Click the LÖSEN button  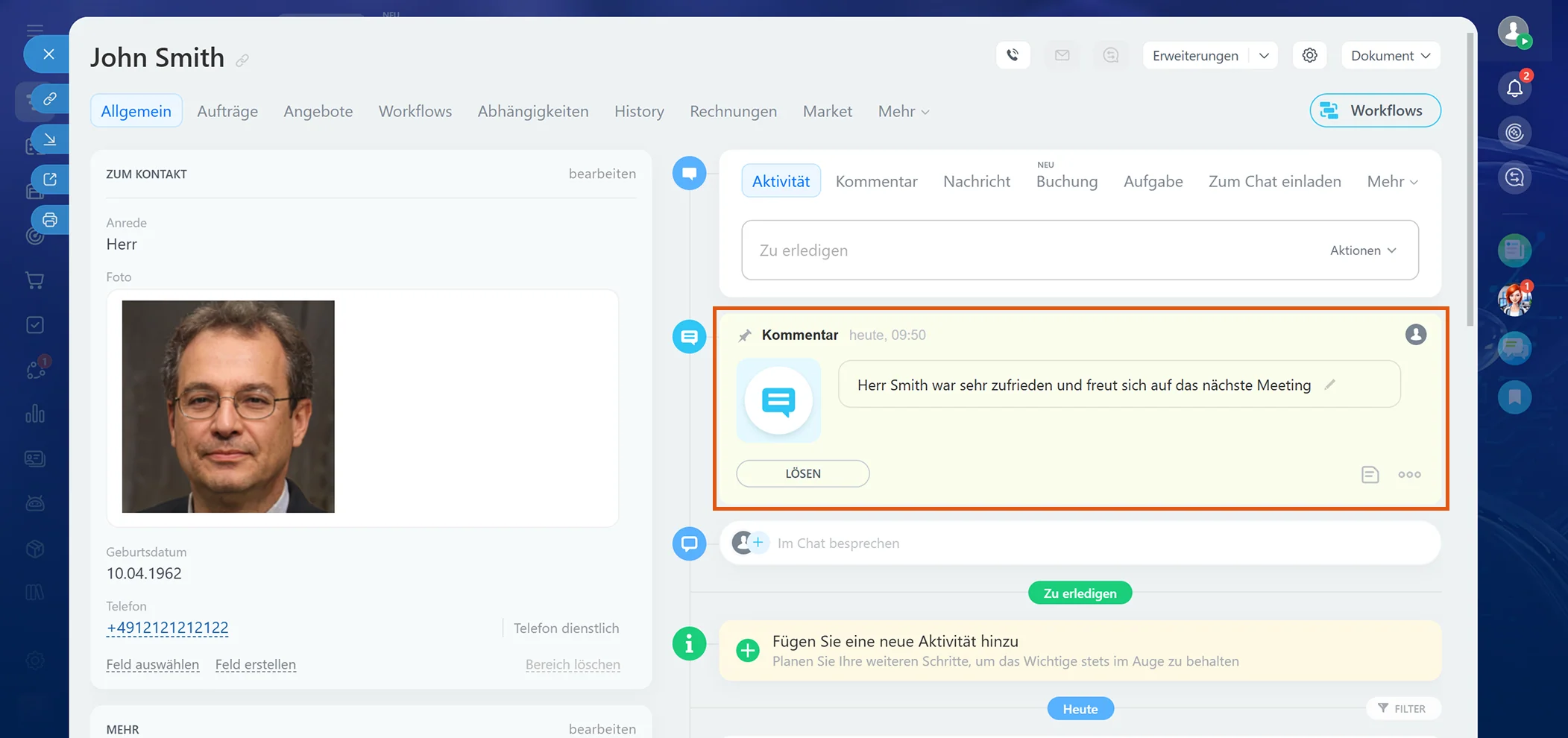click(803, 473)
